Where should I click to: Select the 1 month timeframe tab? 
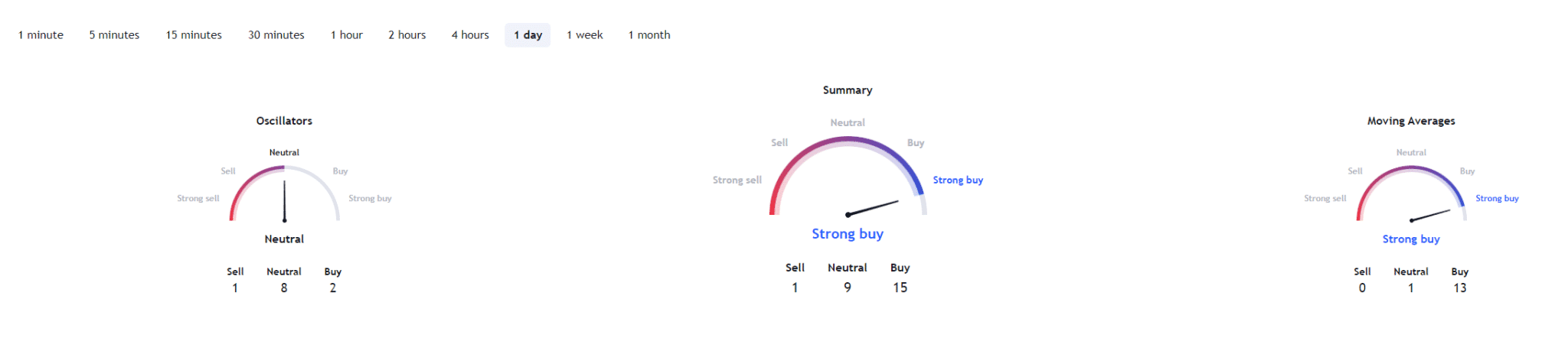coord(648,35)
